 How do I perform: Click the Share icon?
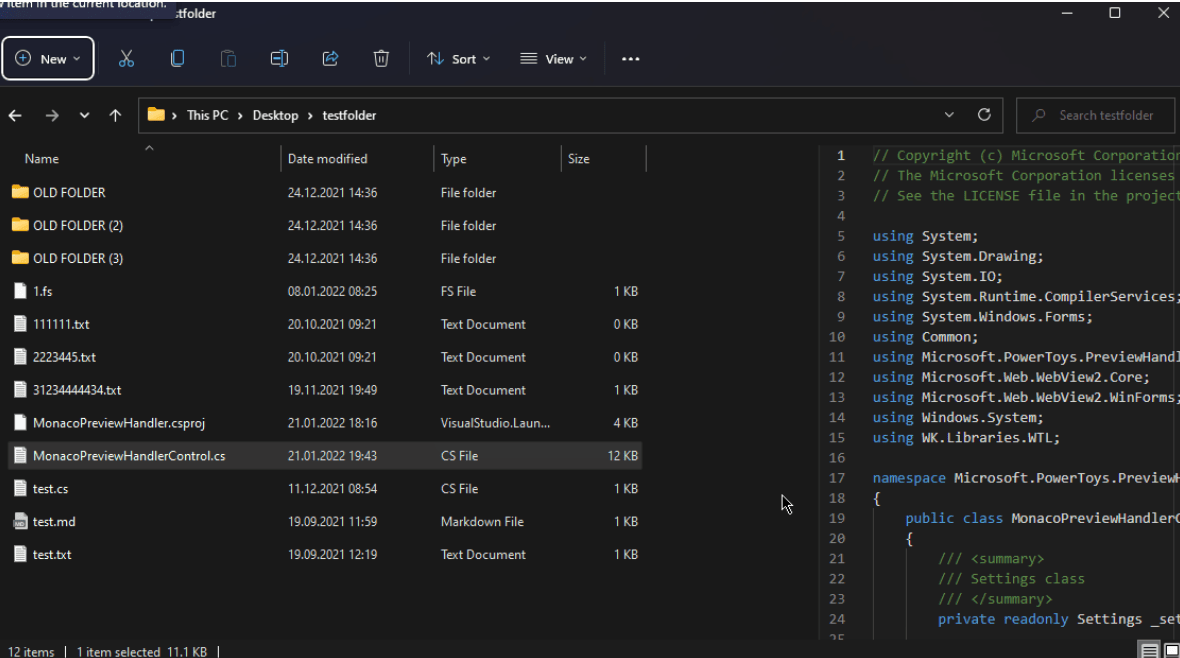pos(330,59)
